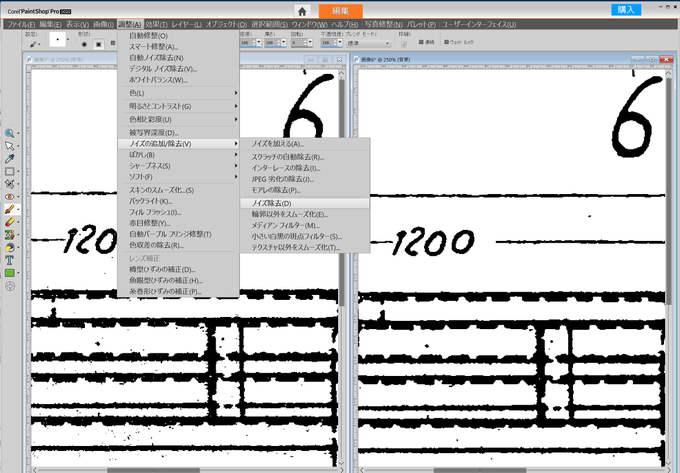Select the Zoom magnifier tool

(9, 133)
